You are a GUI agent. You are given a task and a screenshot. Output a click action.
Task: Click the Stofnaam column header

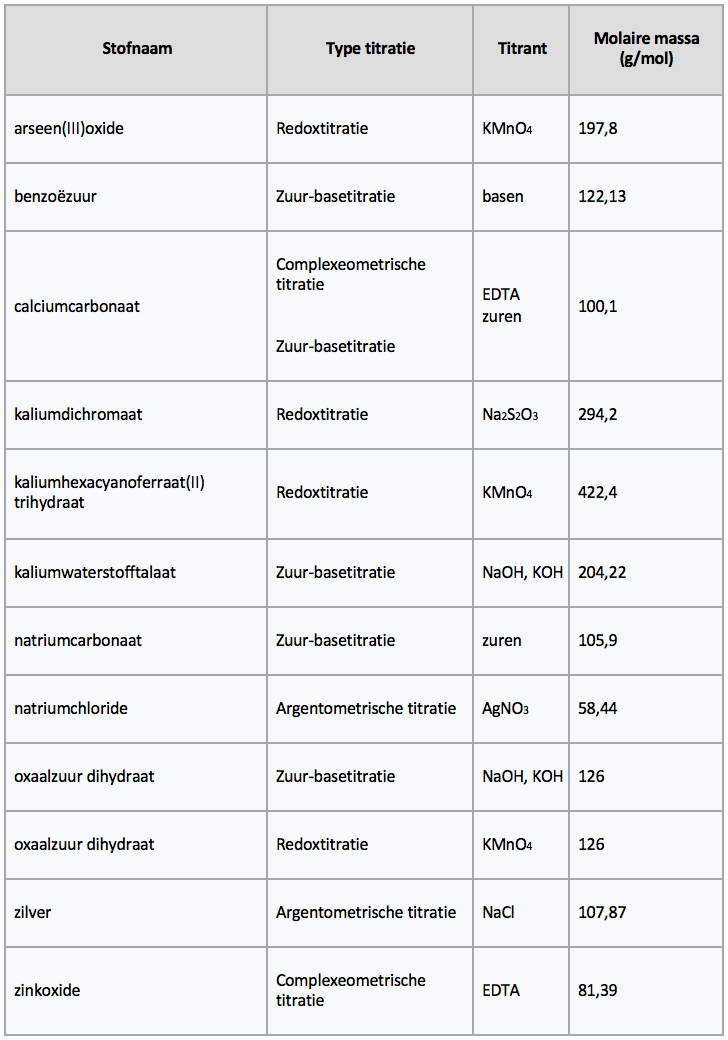coord(137,48)
